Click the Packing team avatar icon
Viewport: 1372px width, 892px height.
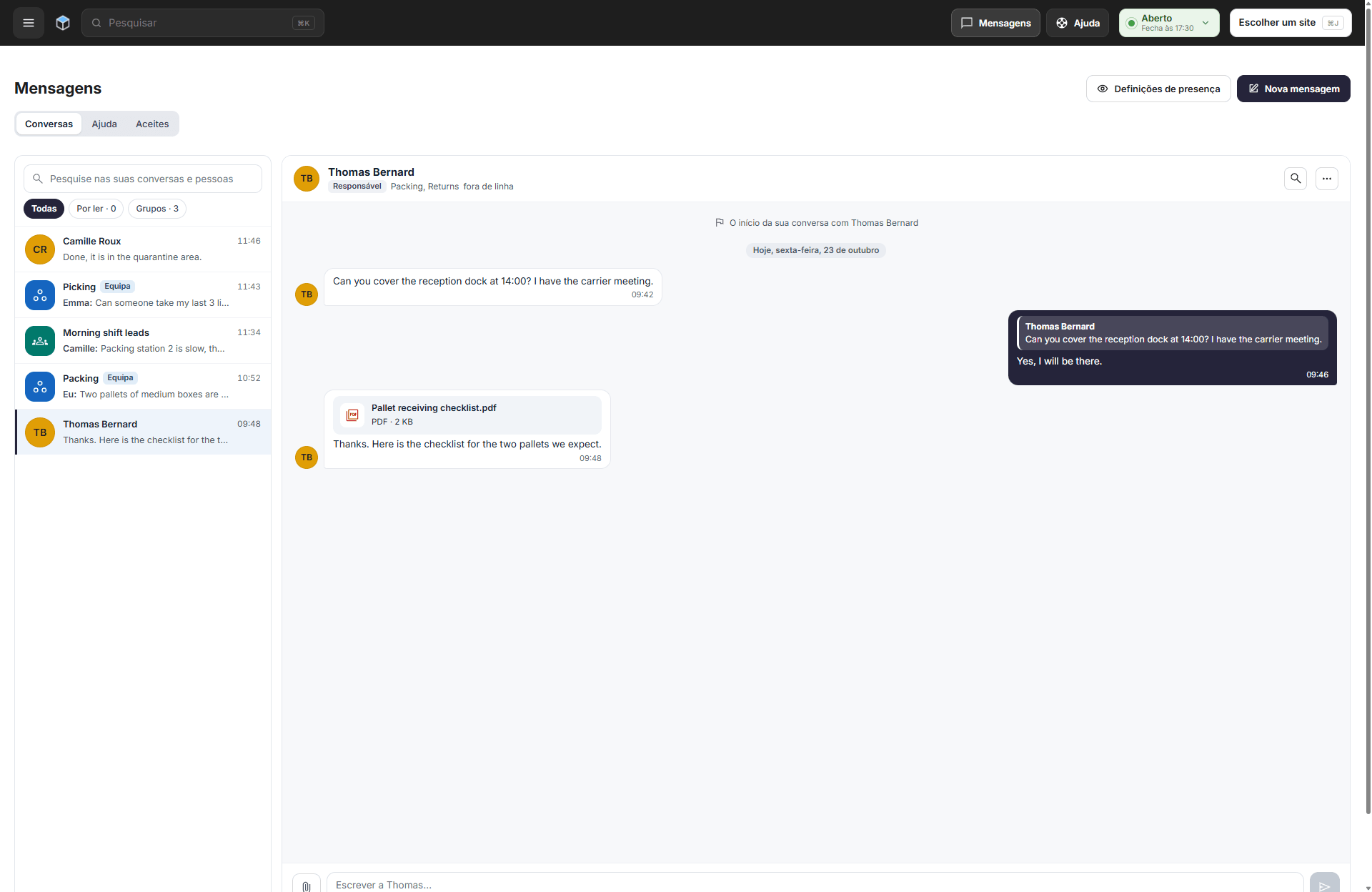(x=40, y=387)
